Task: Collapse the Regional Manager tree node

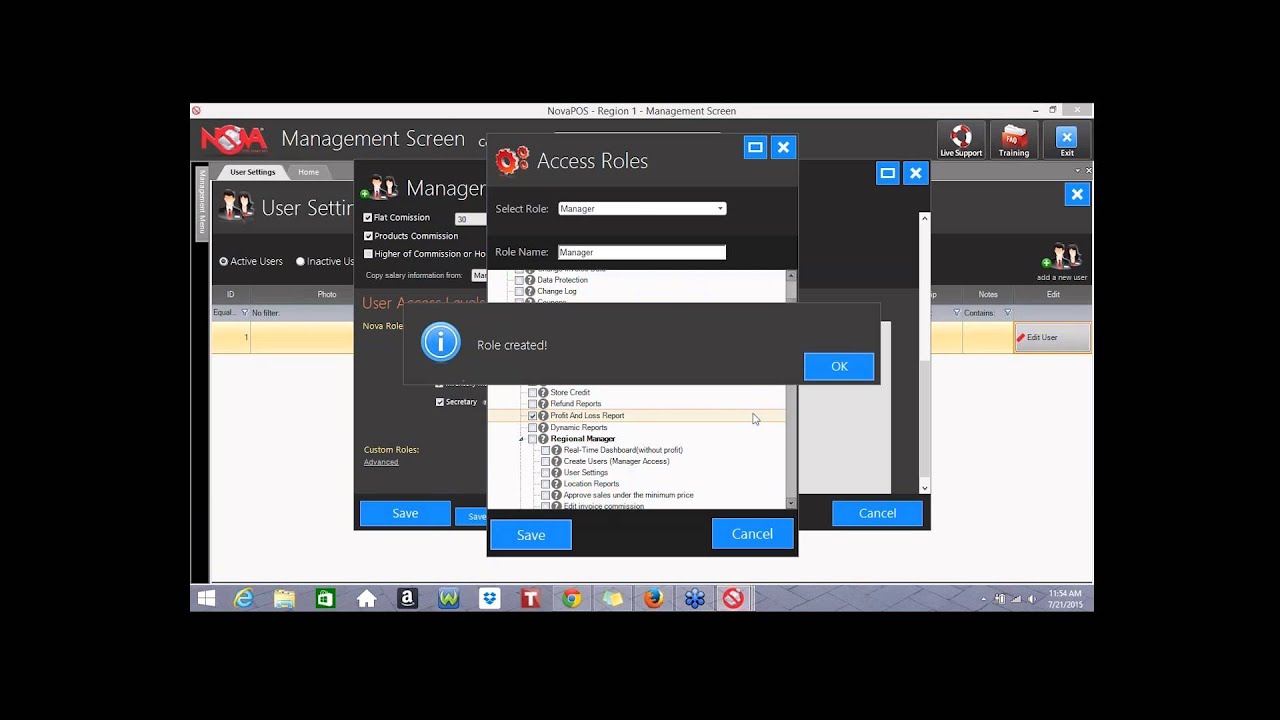Action: (521, 439)
